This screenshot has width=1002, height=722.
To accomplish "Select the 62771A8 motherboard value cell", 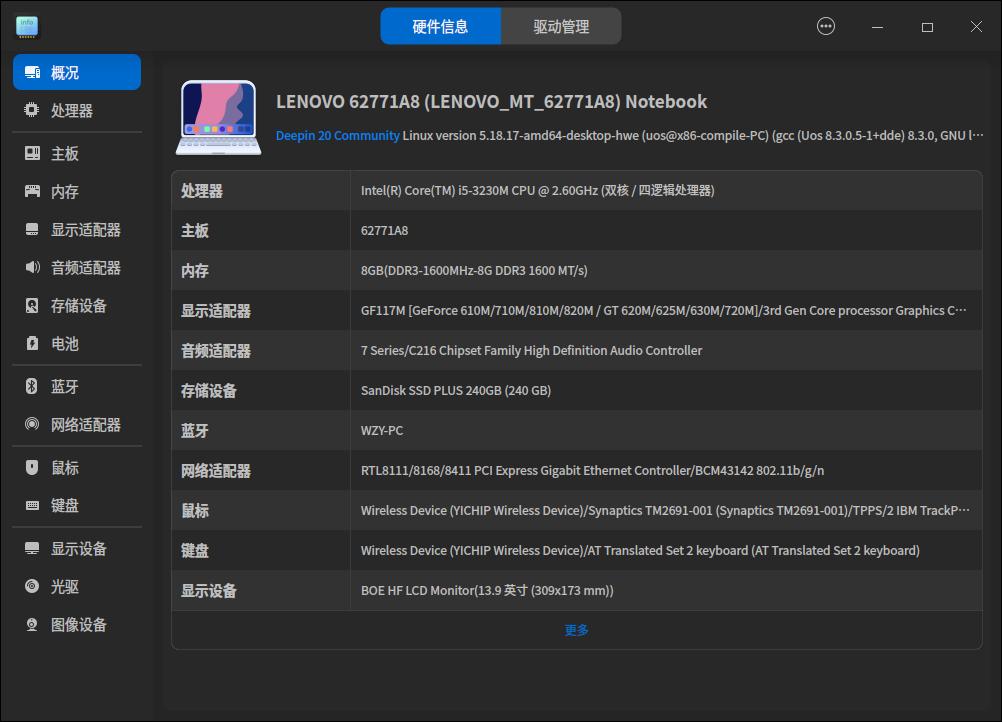I will click(384, 231).
